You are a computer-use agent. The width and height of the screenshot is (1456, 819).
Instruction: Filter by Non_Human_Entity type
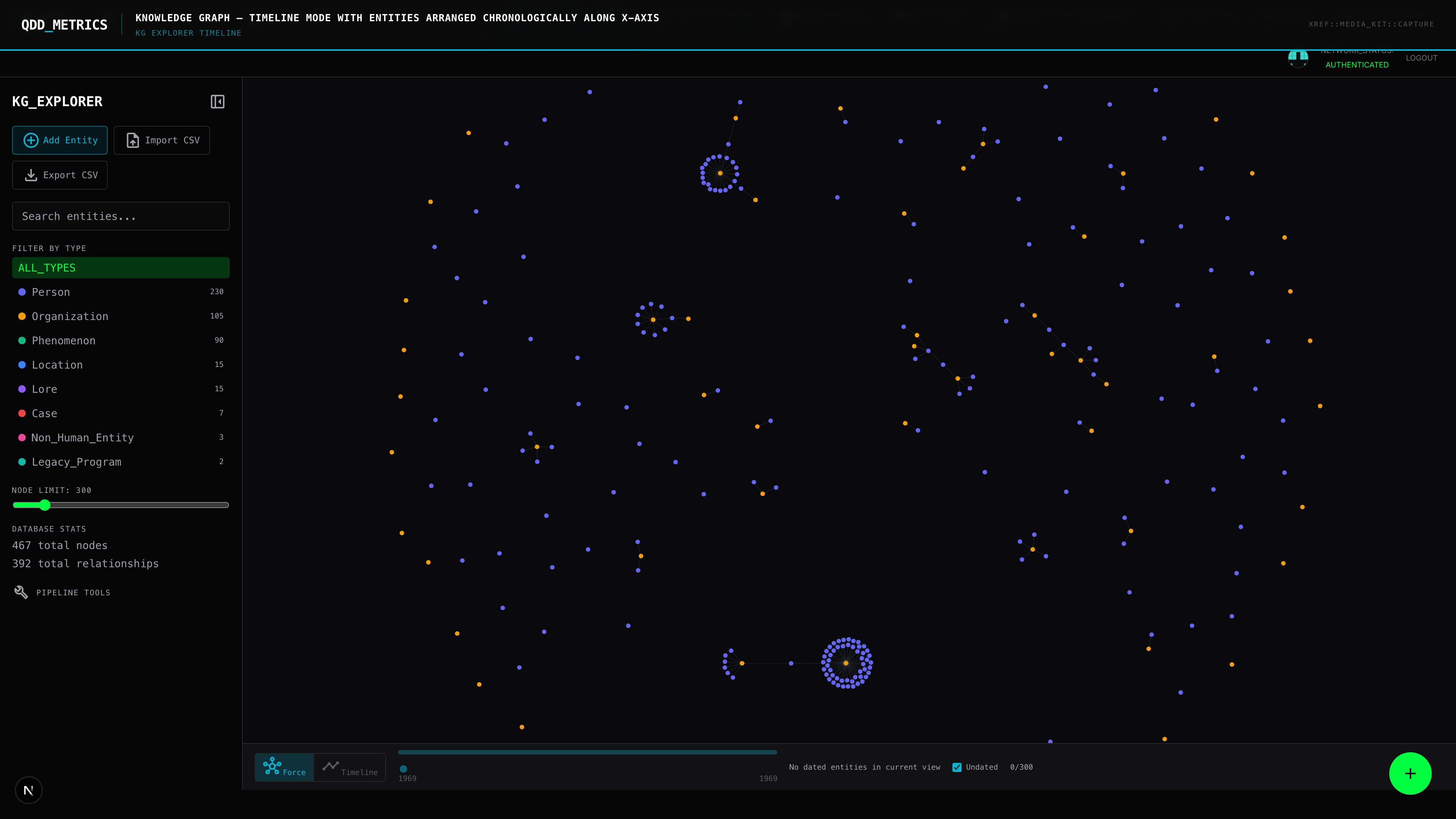coord(83,438)
